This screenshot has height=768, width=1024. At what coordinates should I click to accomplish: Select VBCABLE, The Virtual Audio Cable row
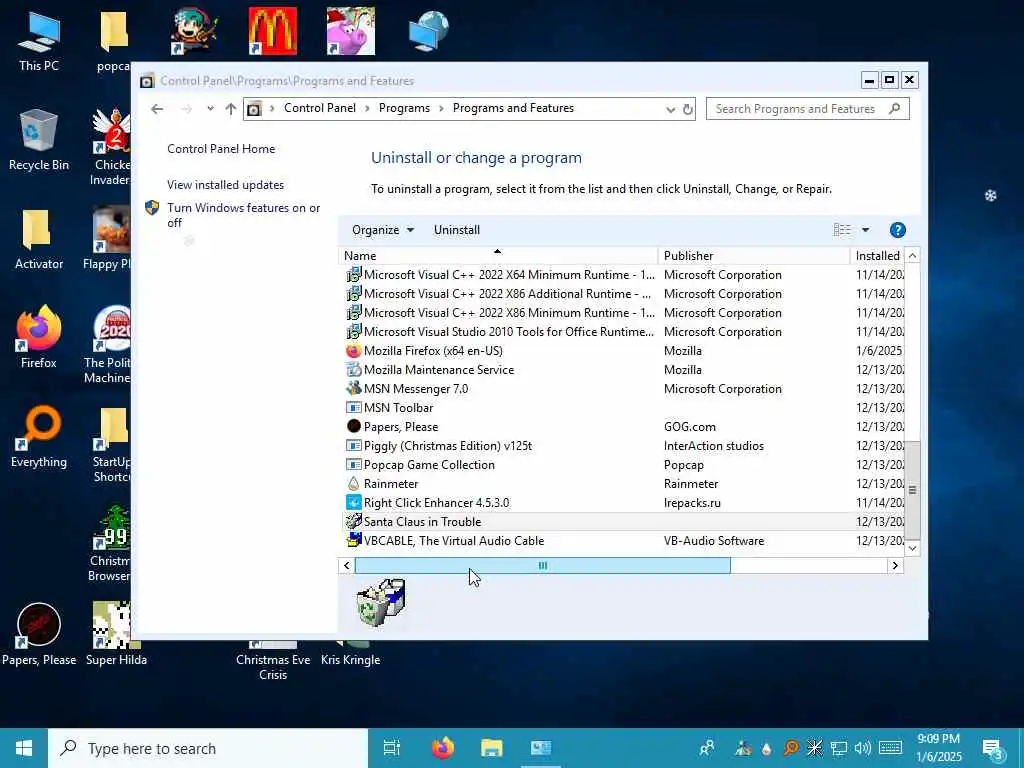[624, 541]
